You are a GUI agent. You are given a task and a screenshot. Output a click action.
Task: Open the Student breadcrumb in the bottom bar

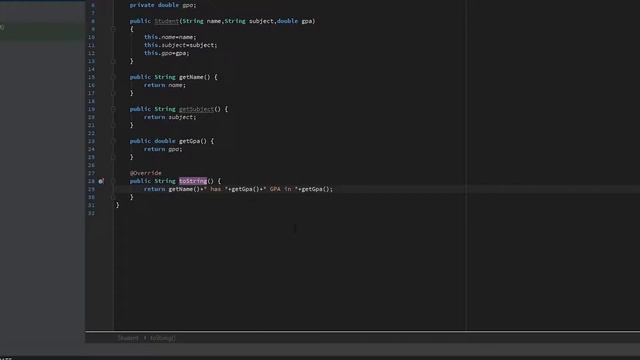128,338
